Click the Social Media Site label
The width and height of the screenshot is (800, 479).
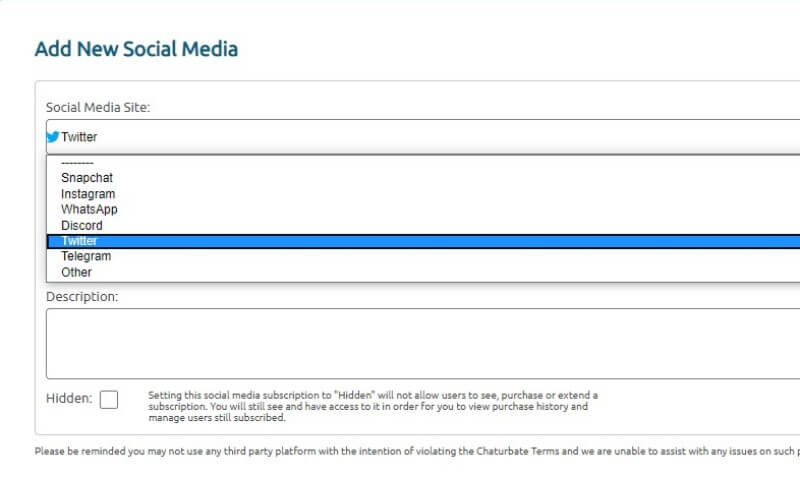click(98, 107)
